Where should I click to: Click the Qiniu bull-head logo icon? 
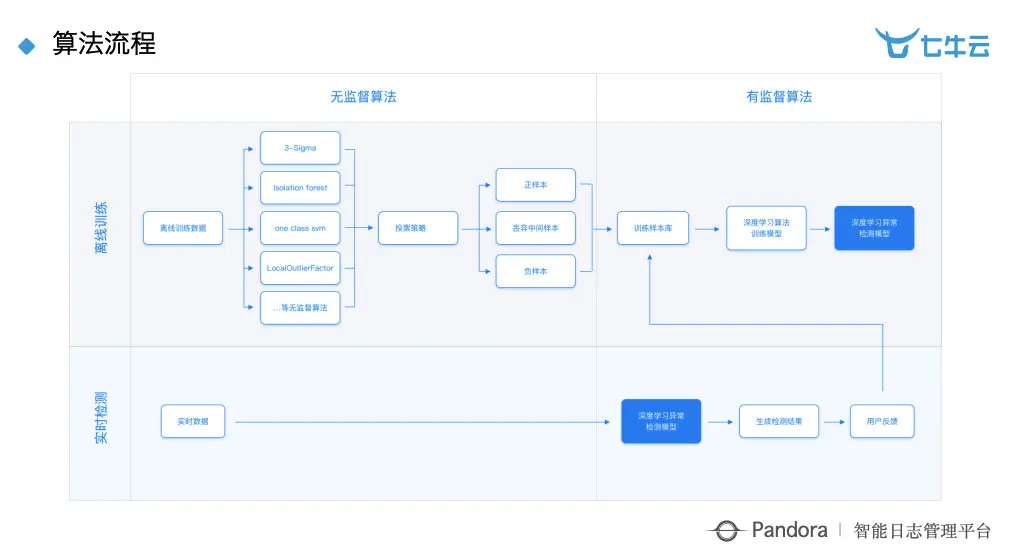pos(897,43)
